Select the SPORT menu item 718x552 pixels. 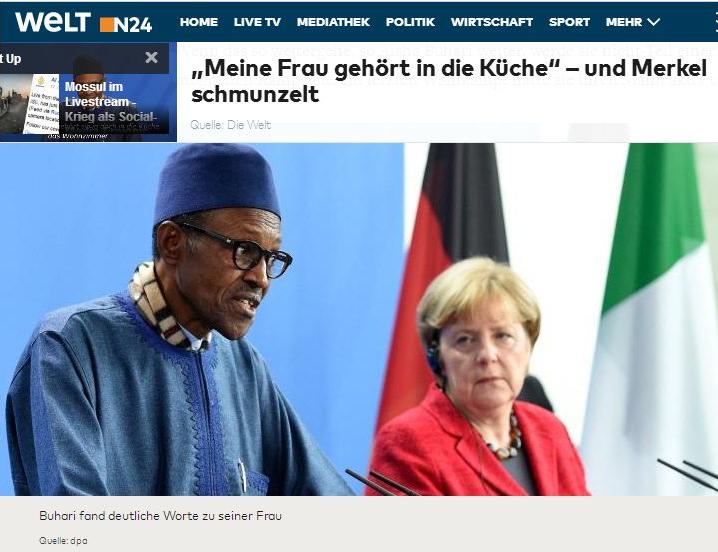[569, 22]
